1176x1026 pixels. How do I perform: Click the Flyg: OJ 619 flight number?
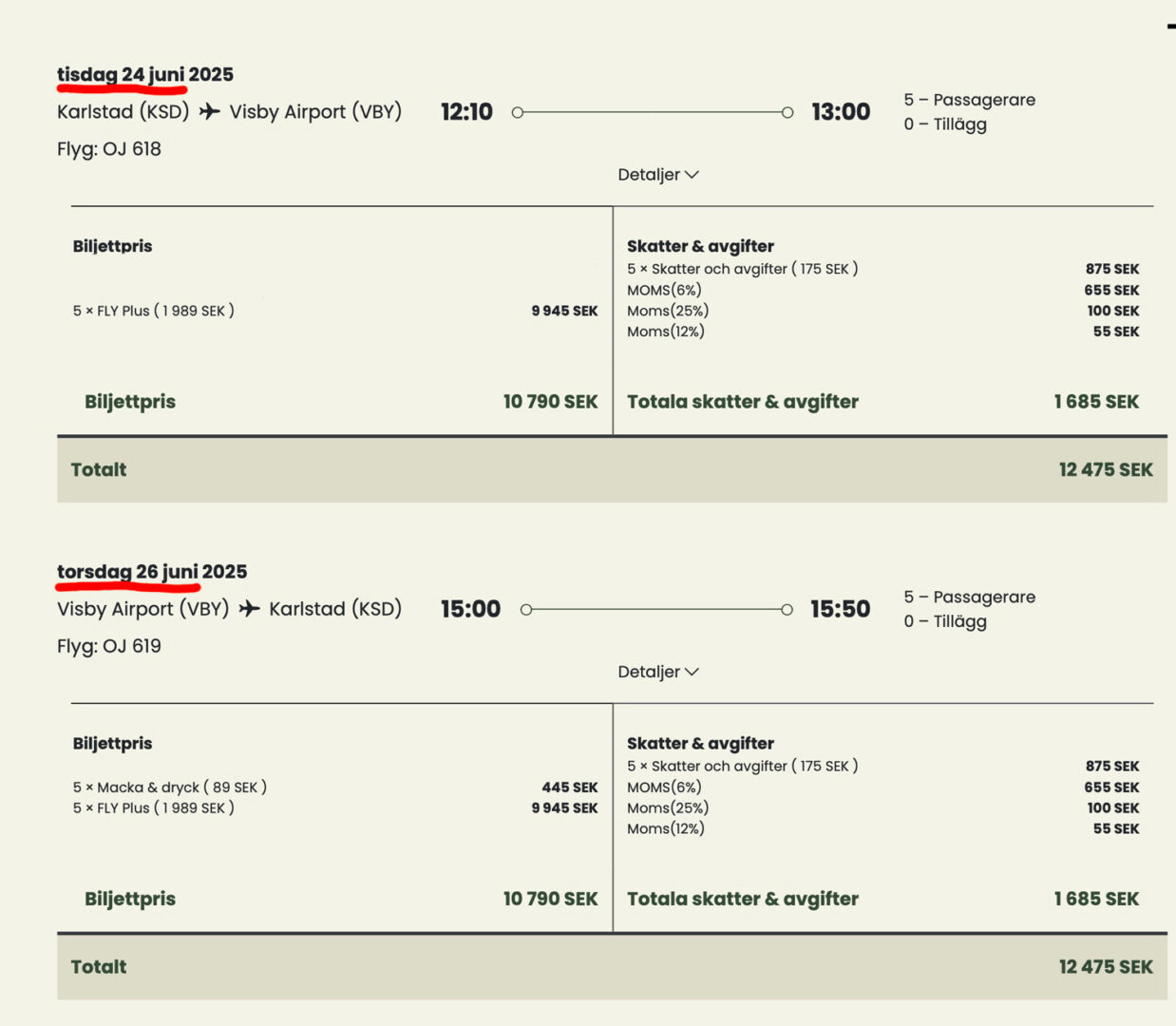tap(109, 646)
